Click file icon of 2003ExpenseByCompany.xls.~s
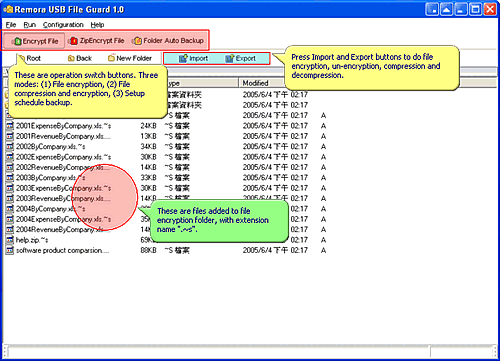Screen dimensions: 500x361 pos(10,188)
